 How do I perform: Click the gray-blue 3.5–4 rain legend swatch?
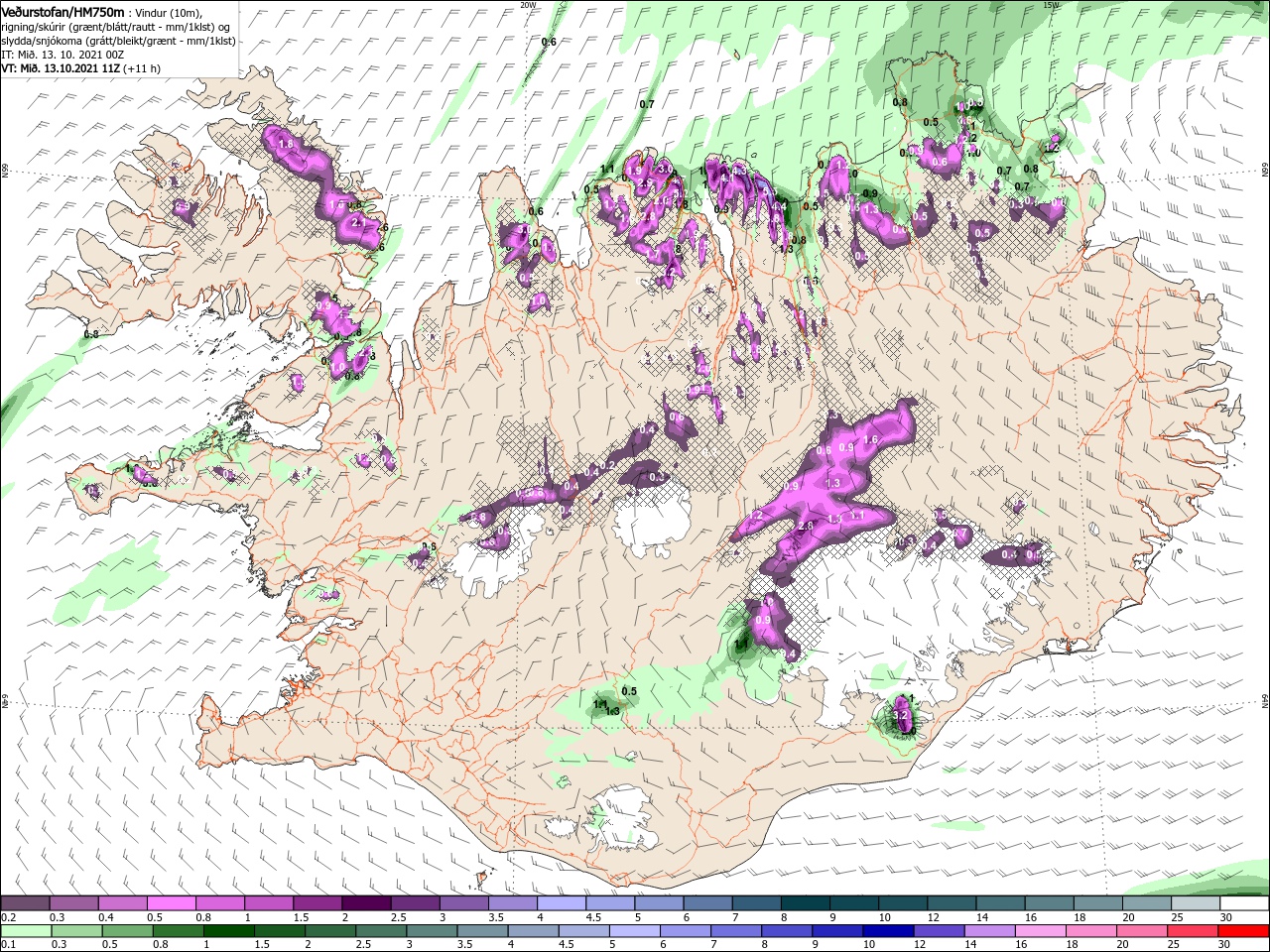481,931
